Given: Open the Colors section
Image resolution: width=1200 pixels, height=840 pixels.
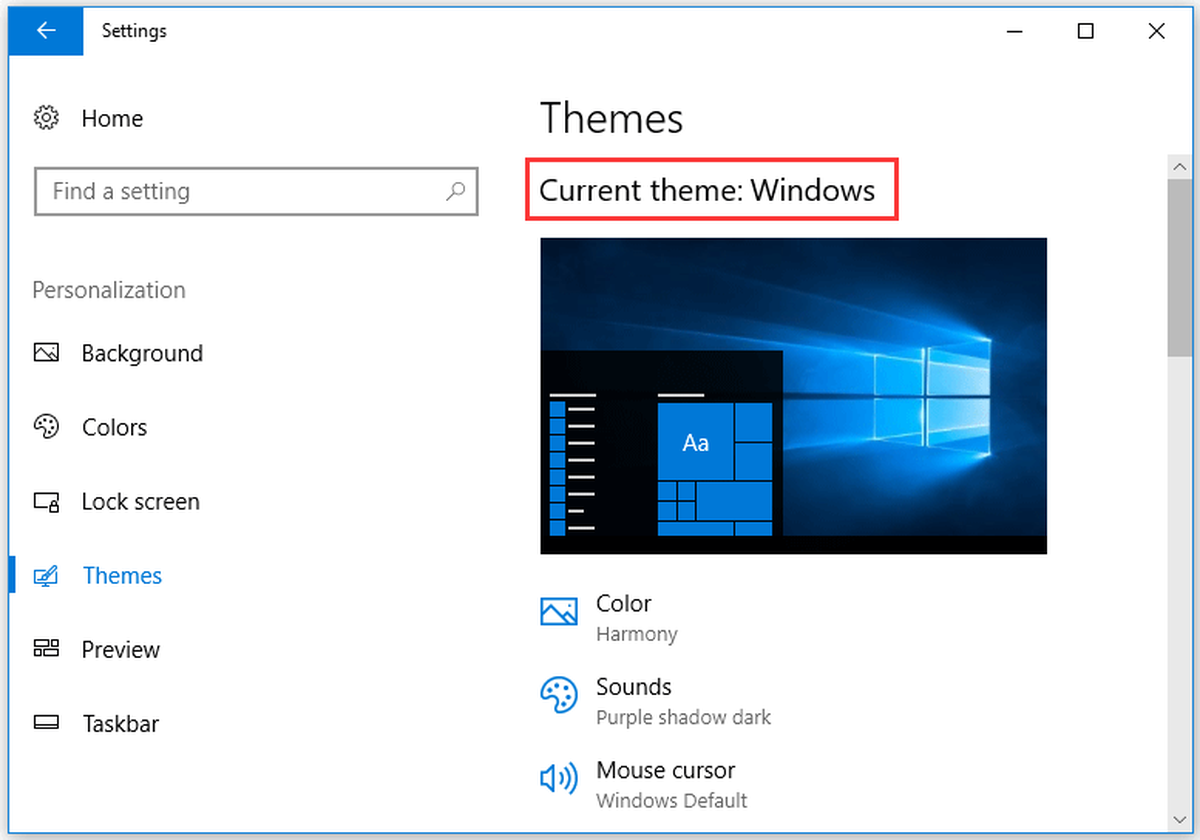Looking at the screenshot, I should coord(114,427).
